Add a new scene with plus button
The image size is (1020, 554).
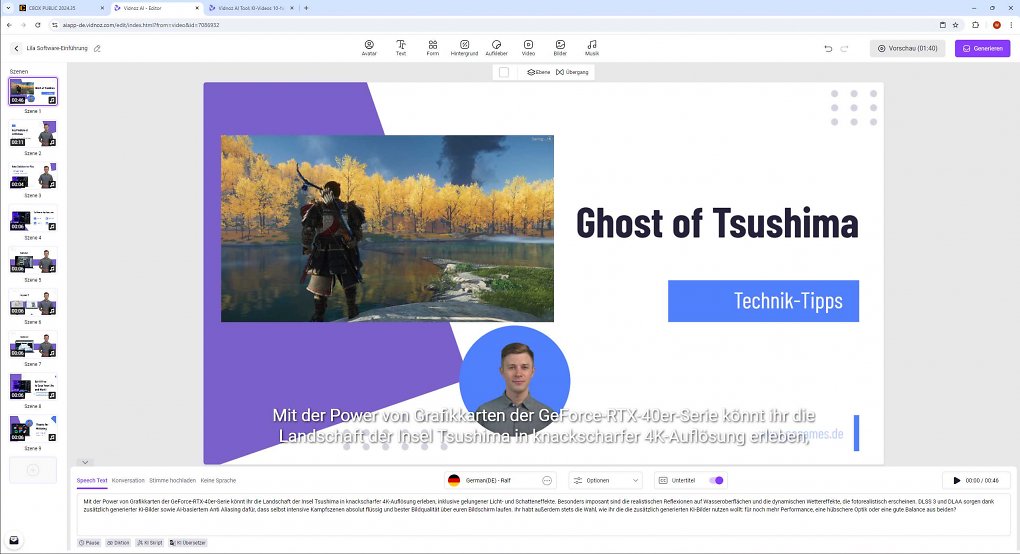tap(33, 470)
